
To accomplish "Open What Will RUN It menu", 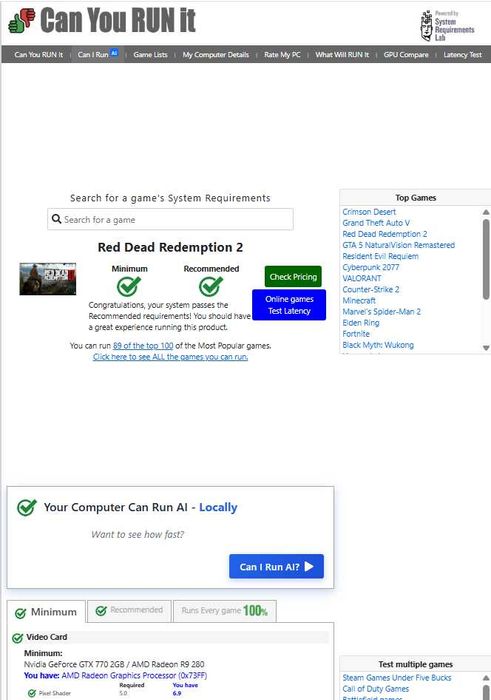I will click(342, 54).
